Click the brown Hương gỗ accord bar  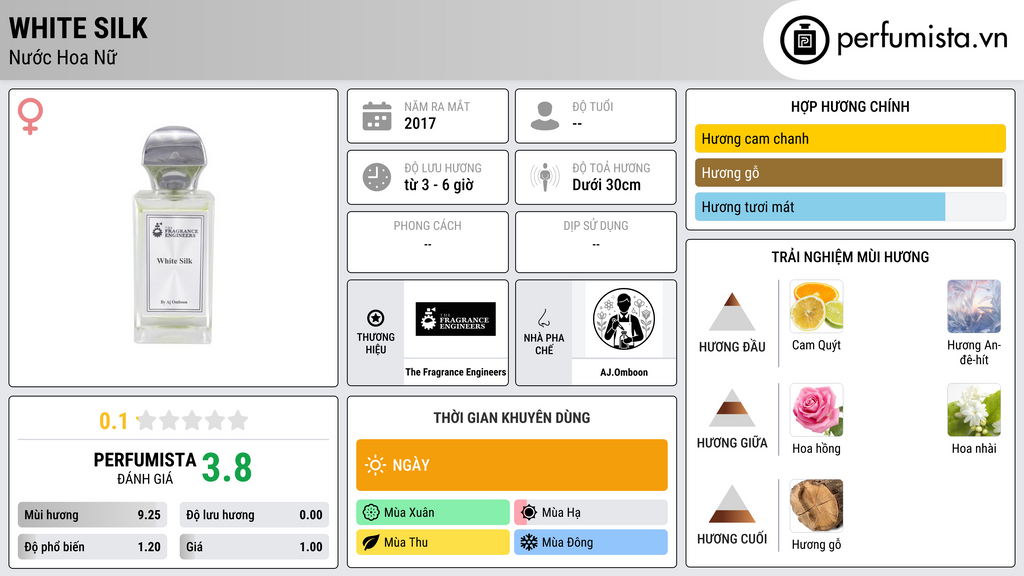(849, 173)
